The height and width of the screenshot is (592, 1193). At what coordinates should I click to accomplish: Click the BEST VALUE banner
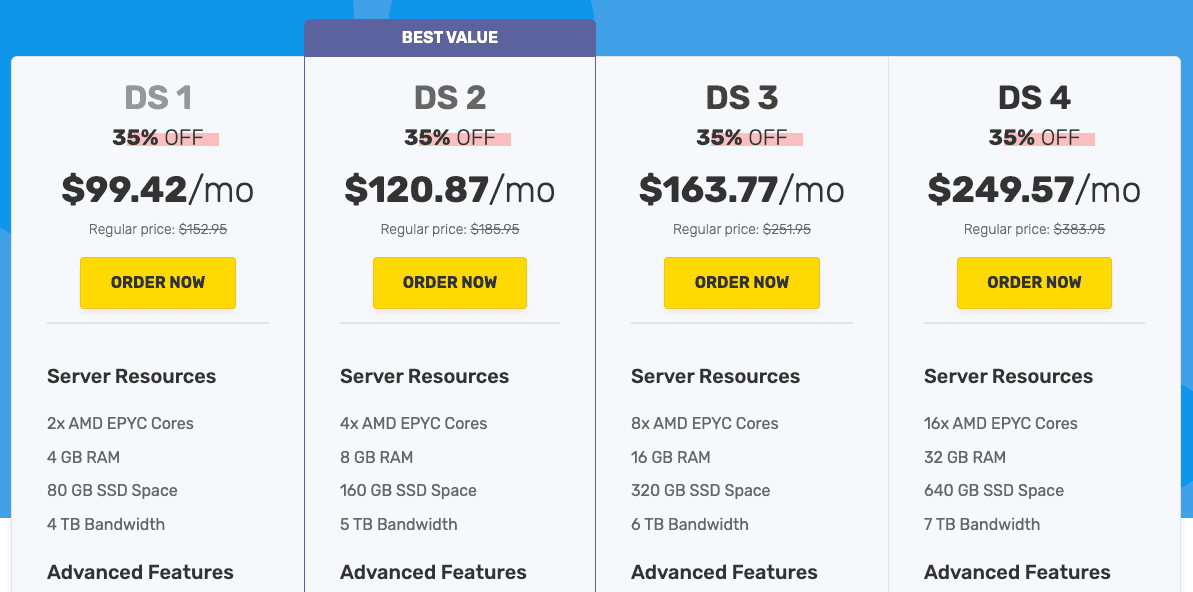tap(450, 38)
